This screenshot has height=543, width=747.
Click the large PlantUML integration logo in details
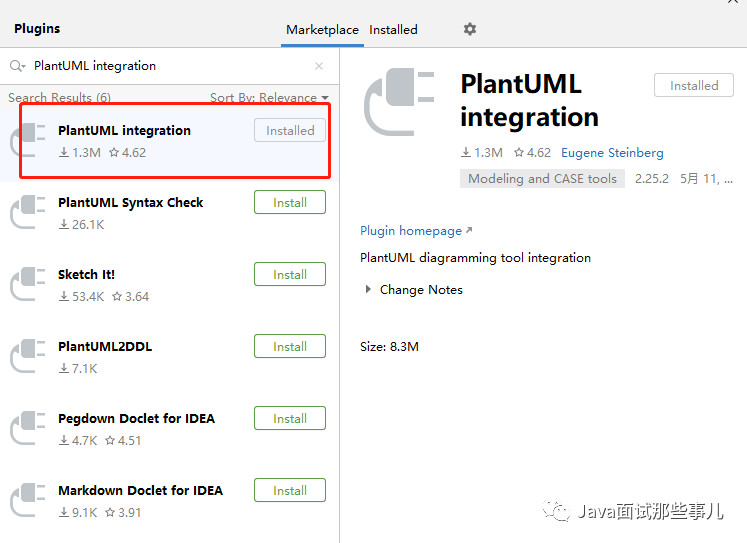tap(399, 102)
